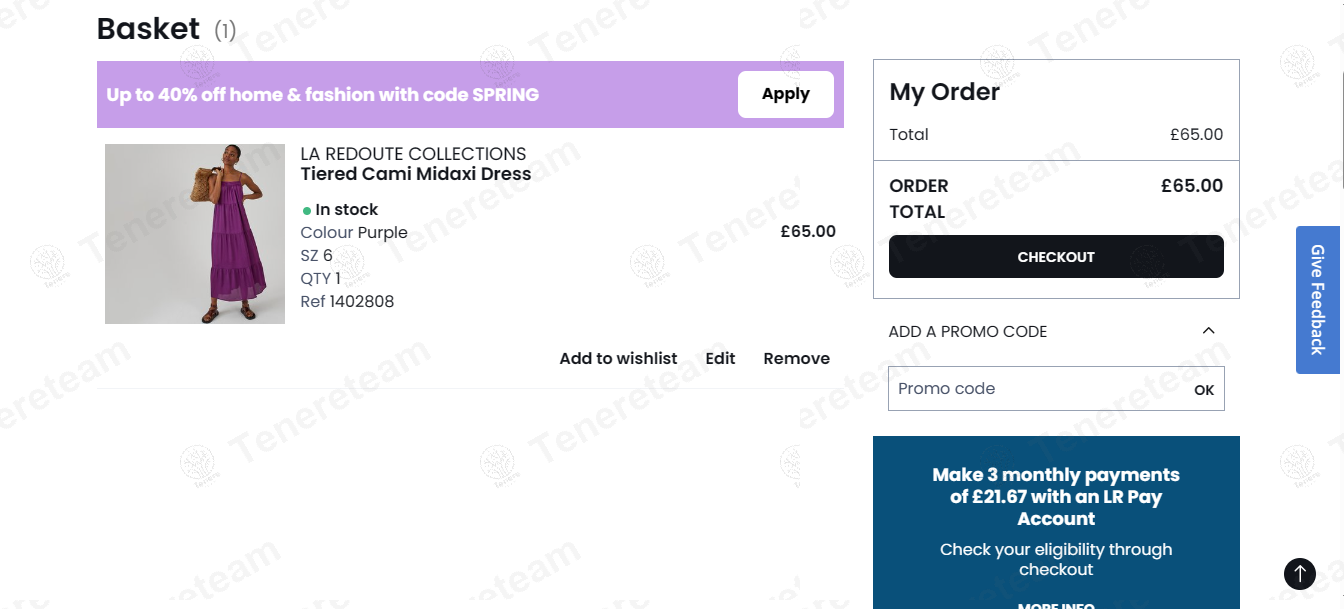This screenshot has width=1344, height=609.
Task: Apply the SPRING discount code
Action: click(x=785, y=94)
